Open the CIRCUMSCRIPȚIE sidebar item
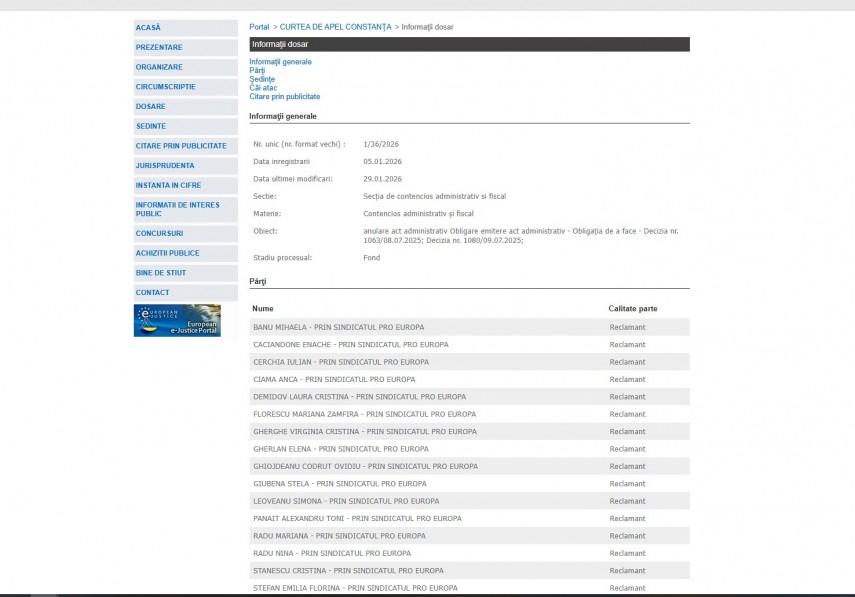Viewport: 855px width, 597px height. 166,87
